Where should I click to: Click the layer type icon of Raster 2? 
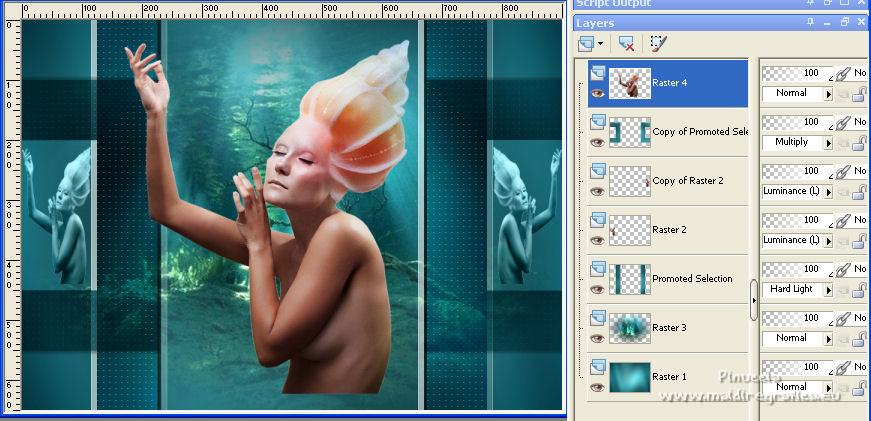pos(598,220)
